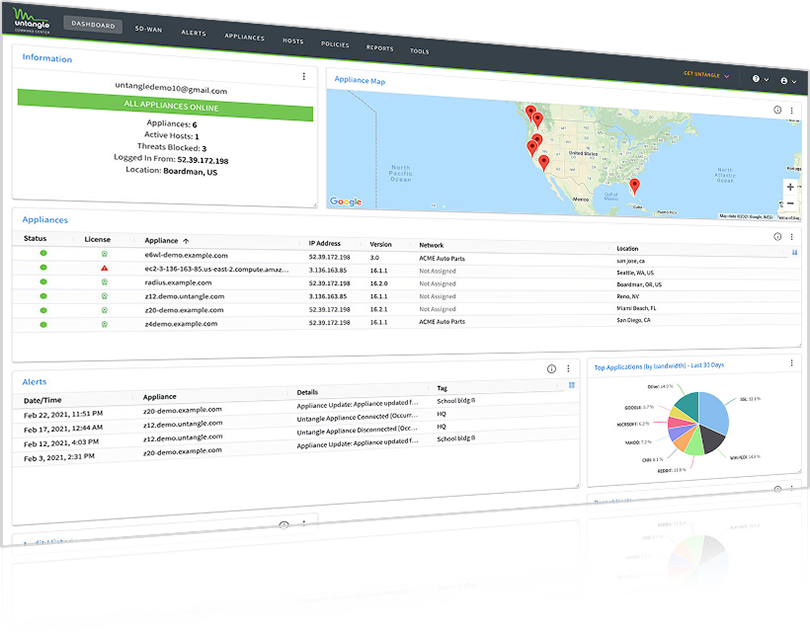Open the Dashboard tab
This screenshot has width=810, height=634.
point(93,25)
